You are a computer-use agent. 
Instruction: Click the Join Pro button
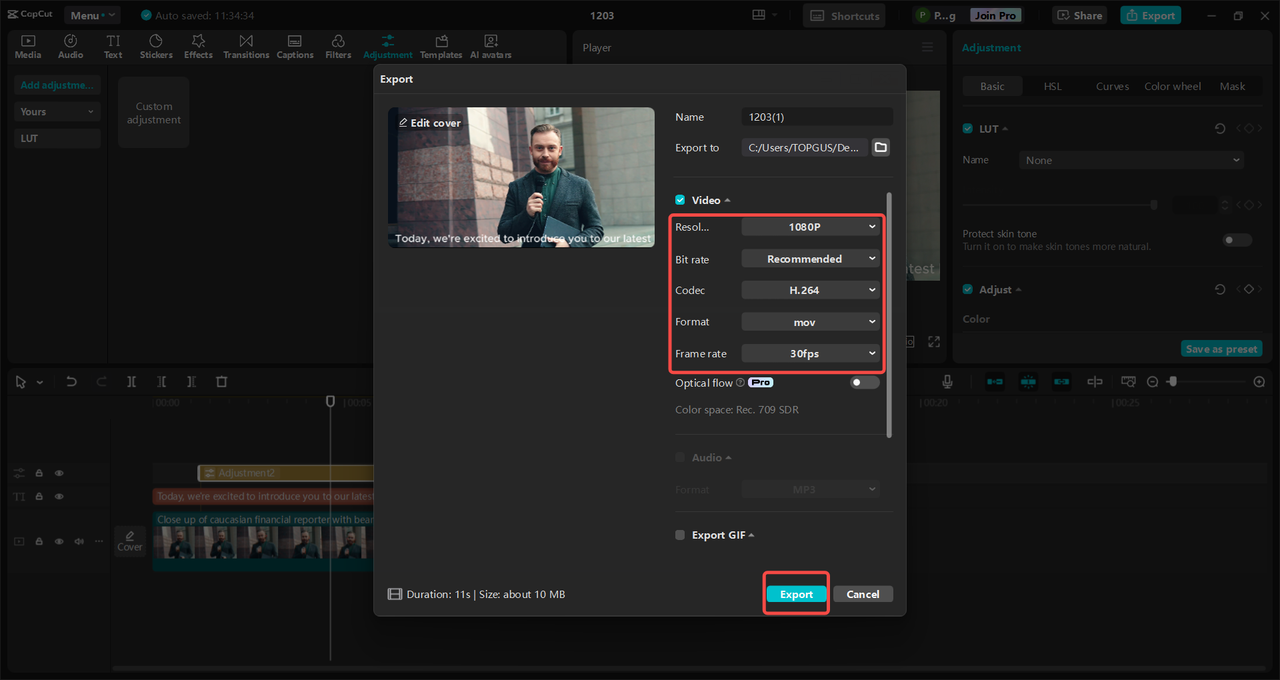996,15
